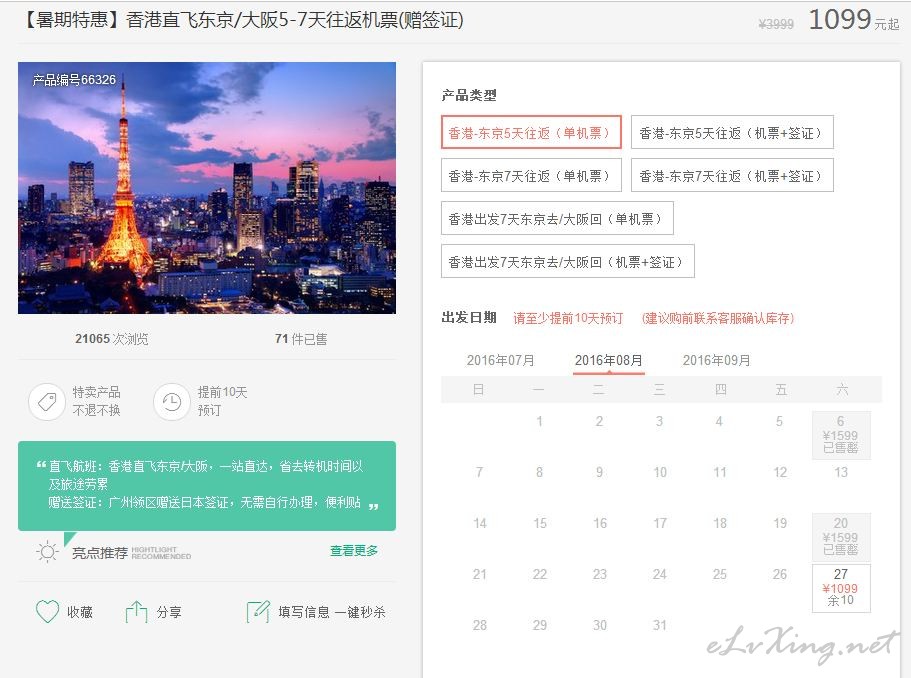Screen dimensions: 911x678
Task: Click the 建议购前联系客服确认库存 notice
Action: point(718,318)
